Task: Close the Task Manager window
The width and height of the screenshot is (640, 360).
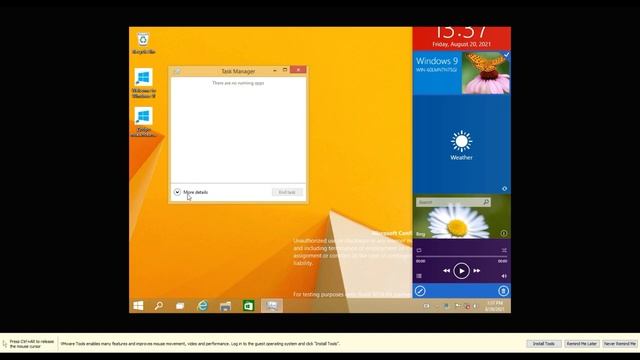Action: pyautogui.click(x=298, y=70)
